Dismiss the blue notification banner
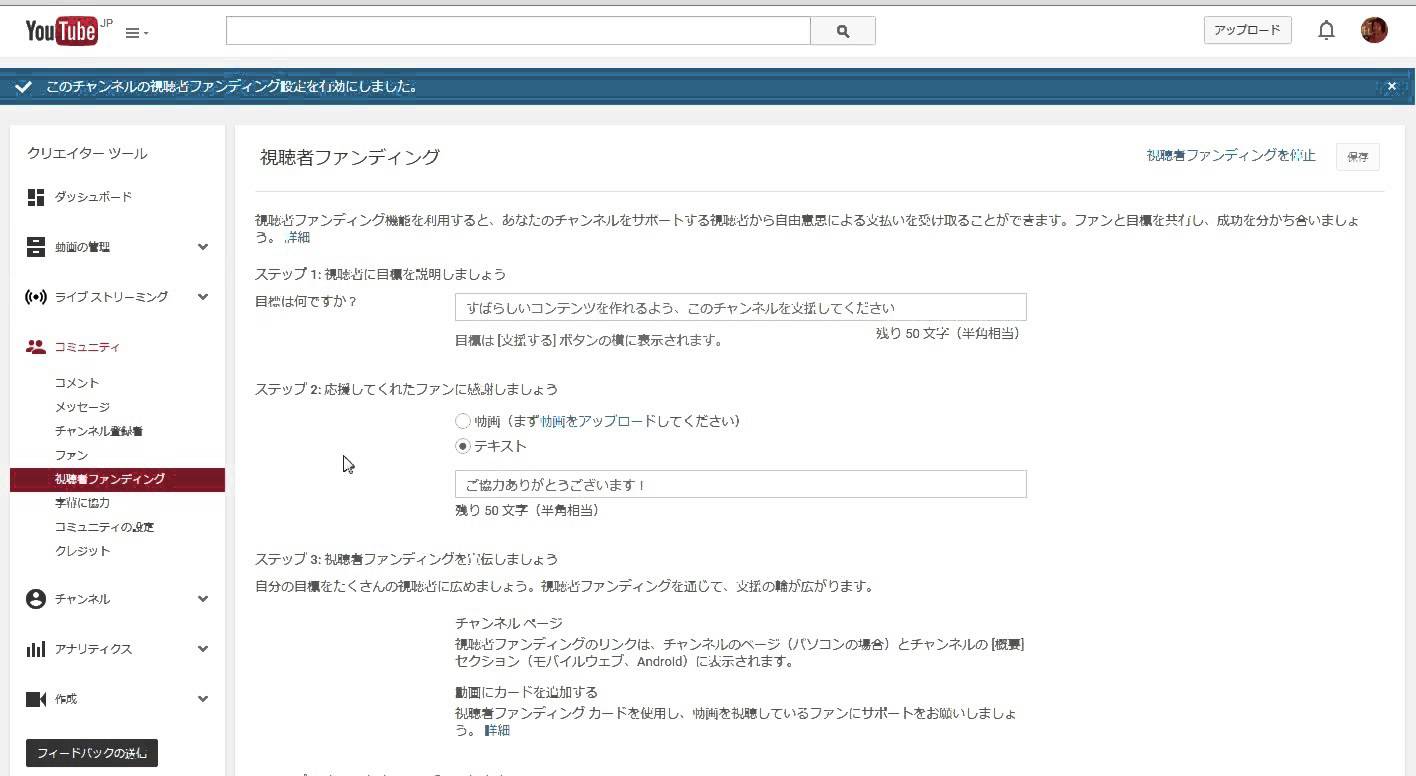Image resolution: width=1416 pixels, height=776 pixels. [1391, 87]
